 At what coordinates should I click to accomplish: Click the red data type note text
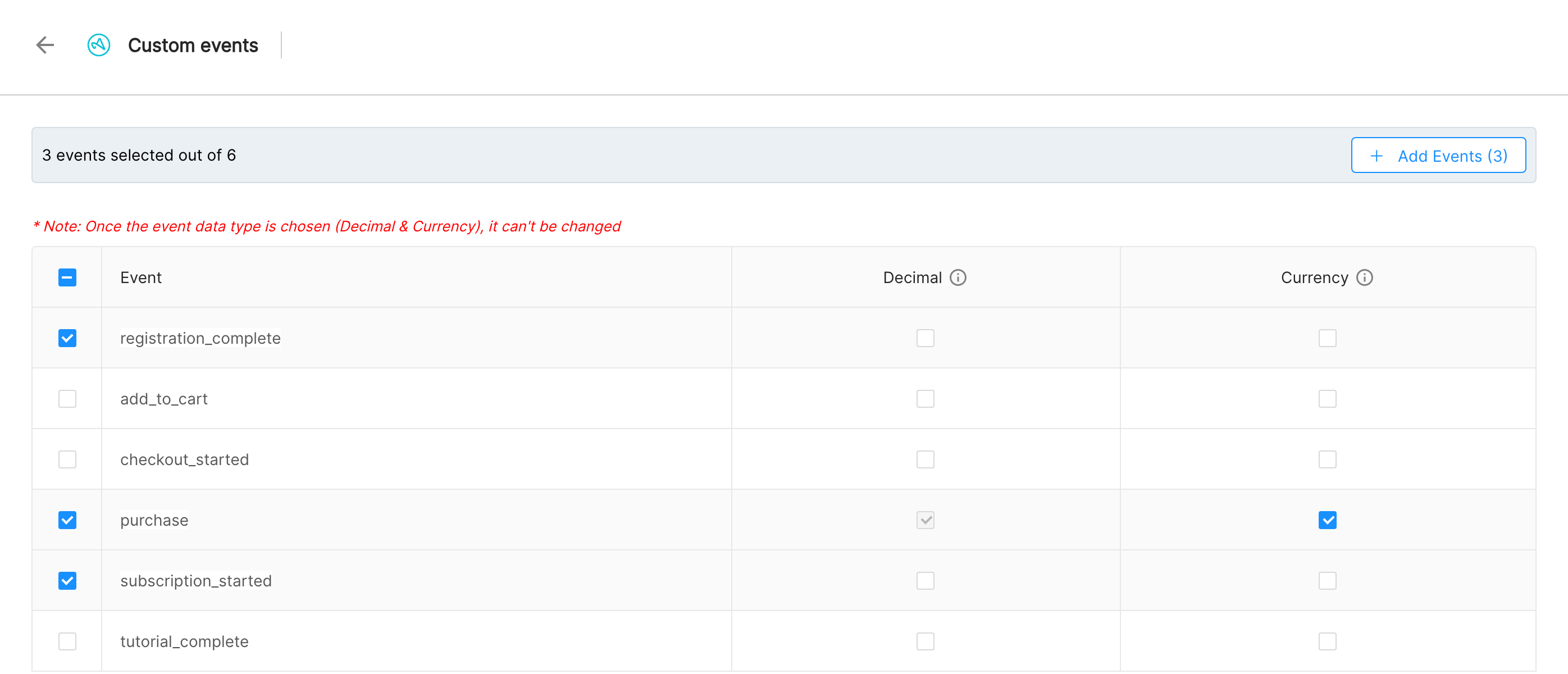click(326, 226)
